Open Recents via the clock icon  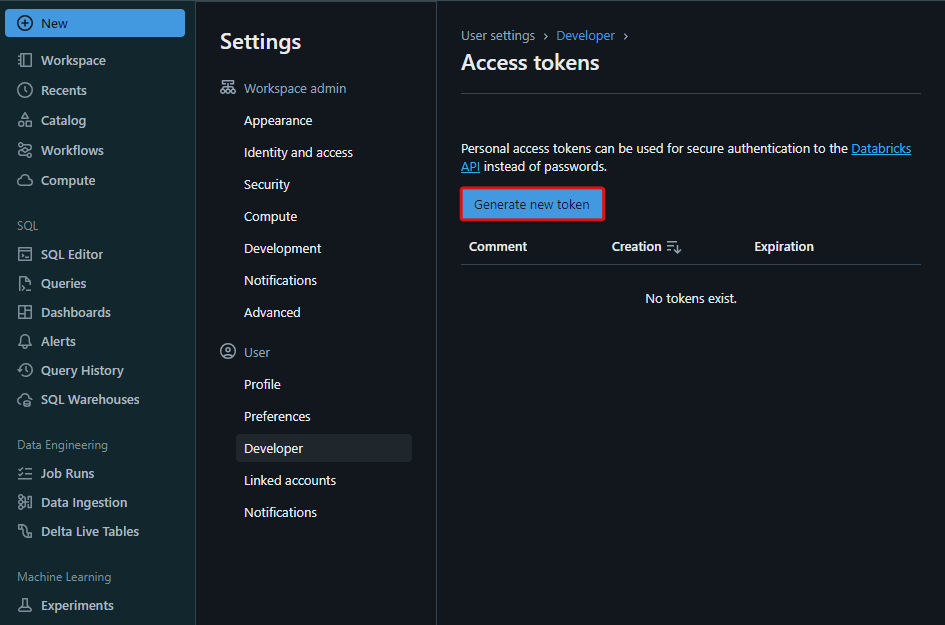coord(25,91)
